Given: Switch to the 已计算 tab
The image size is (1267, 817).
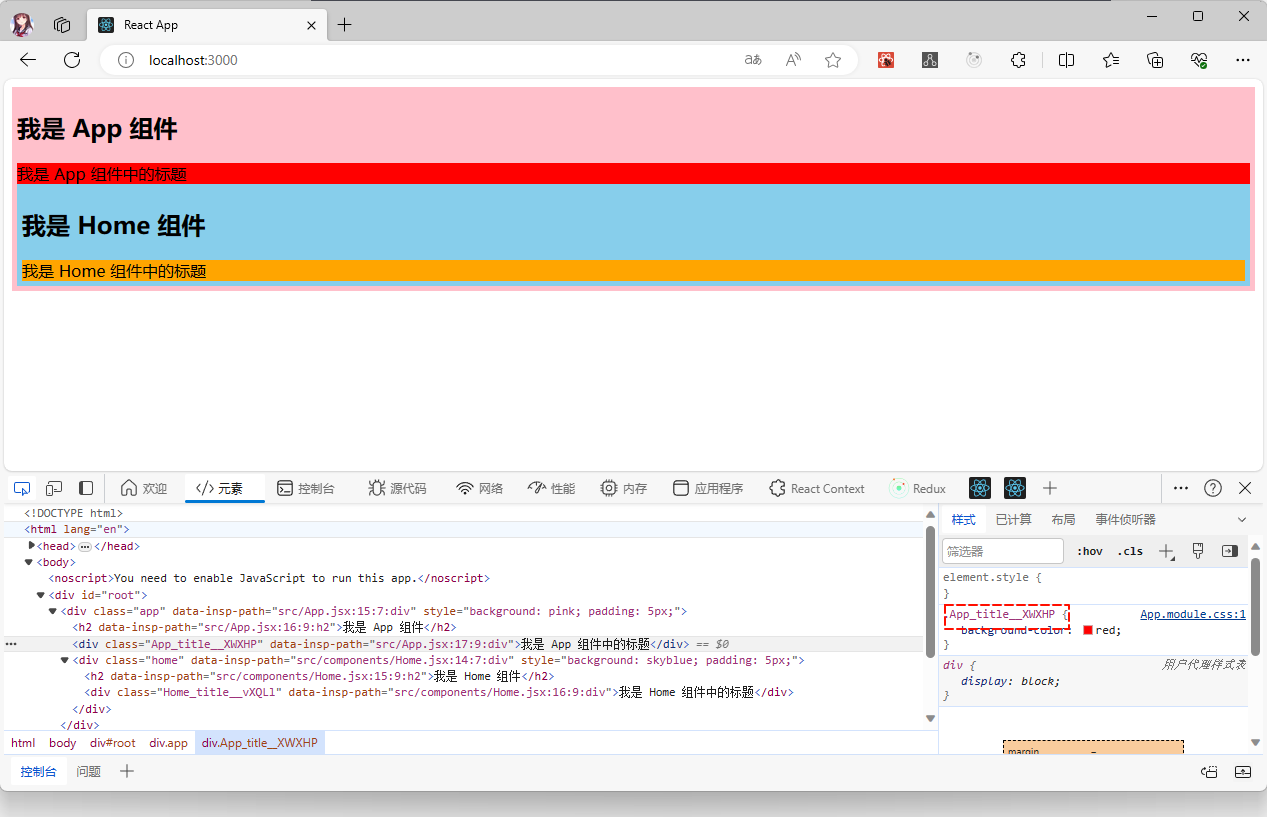Looking at the screenshot, I should coord(1013,519).
